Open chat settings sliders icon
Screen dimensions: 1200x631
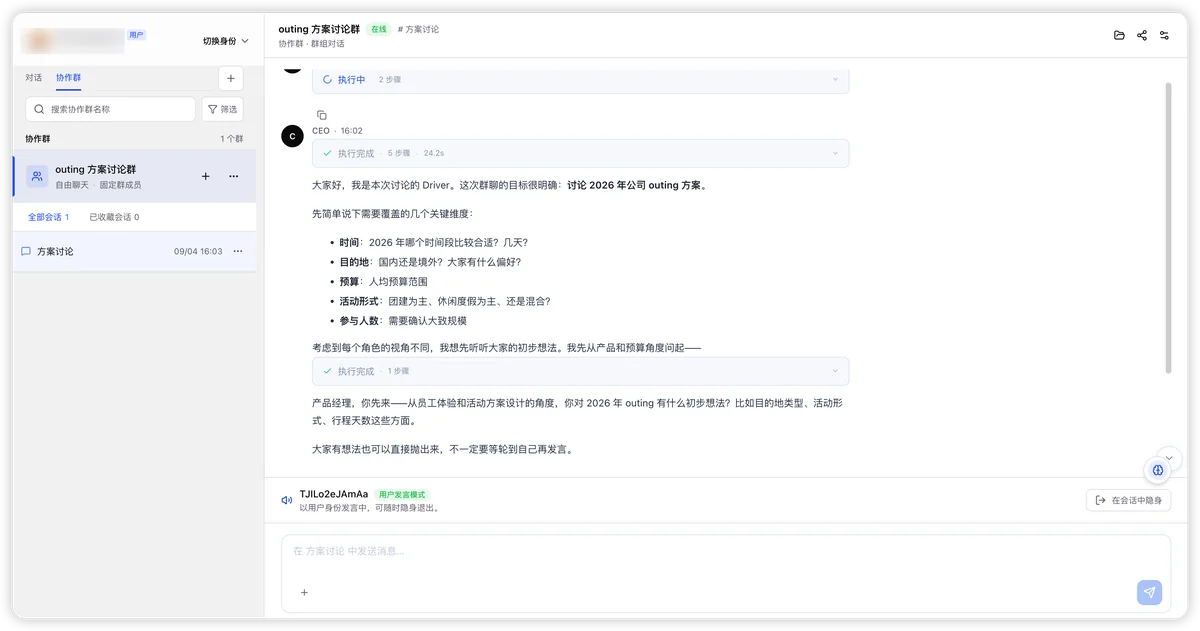[x=1165, y=35]
